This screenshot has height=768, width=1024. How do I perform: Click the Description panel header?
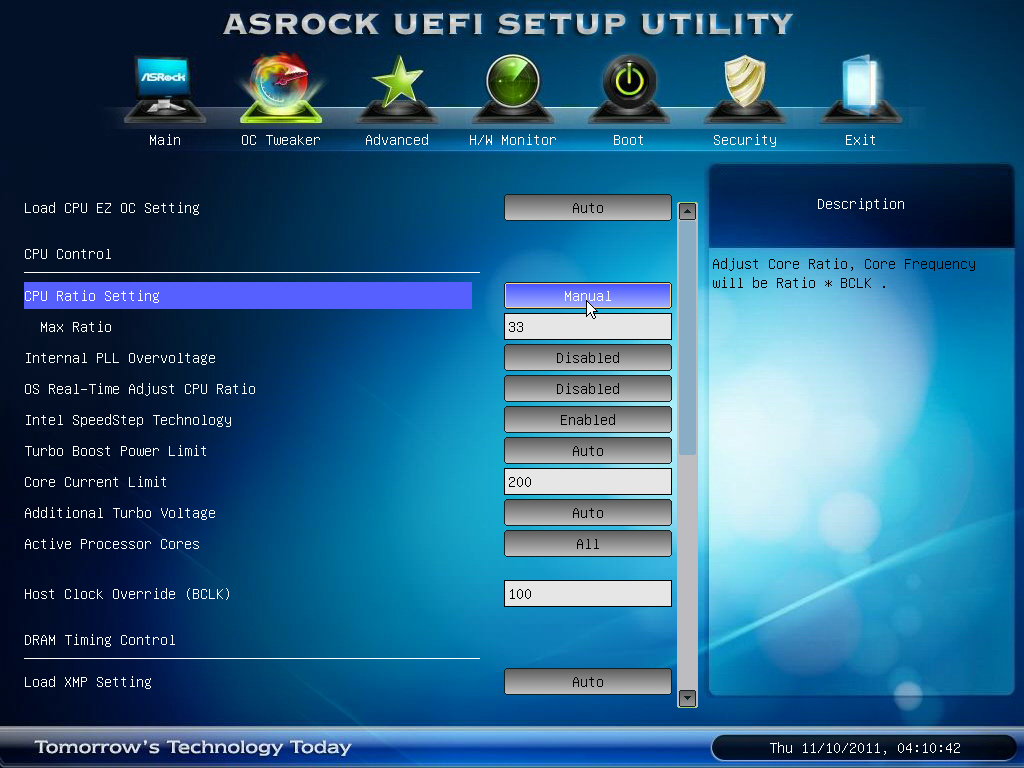pos(861,204)
